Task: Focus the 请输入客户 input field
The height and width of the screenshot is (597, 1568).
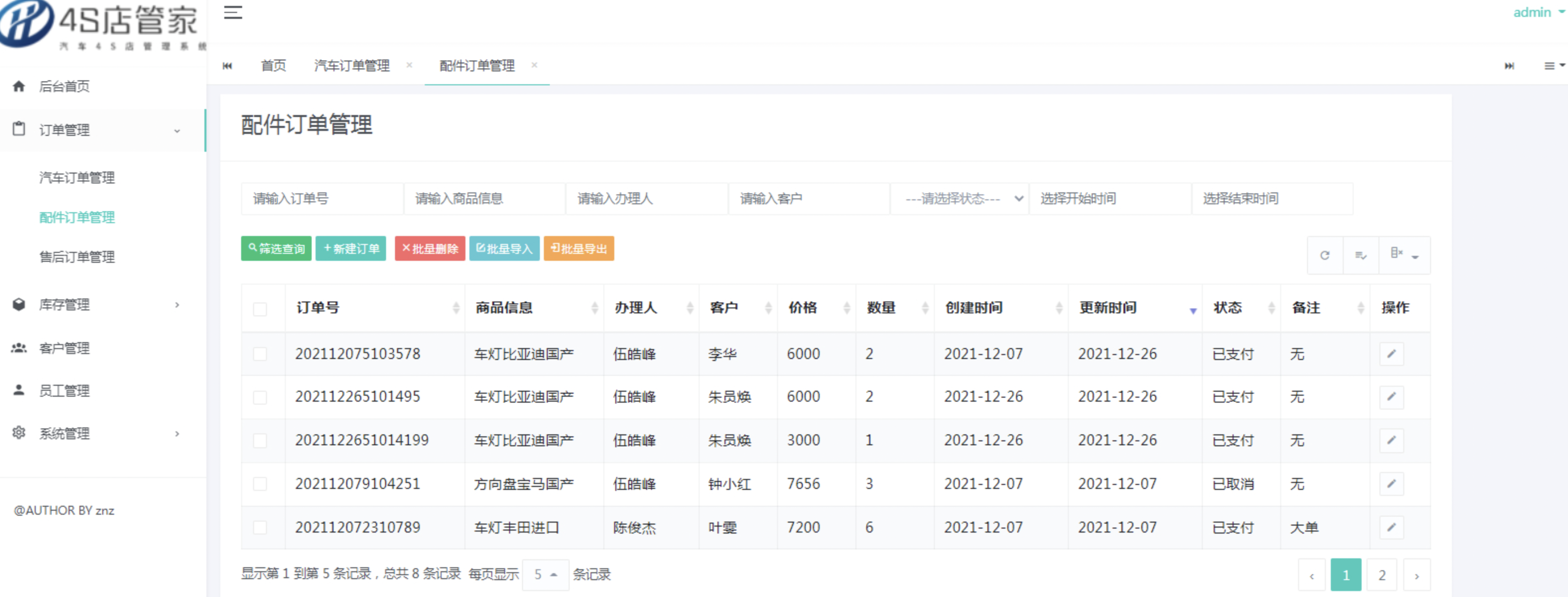Action: (x=809, y=198)
